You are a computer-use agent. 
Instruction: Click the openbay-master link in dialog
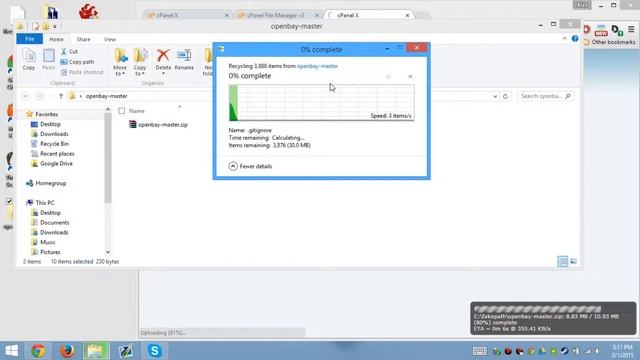[x=317, y=66]
